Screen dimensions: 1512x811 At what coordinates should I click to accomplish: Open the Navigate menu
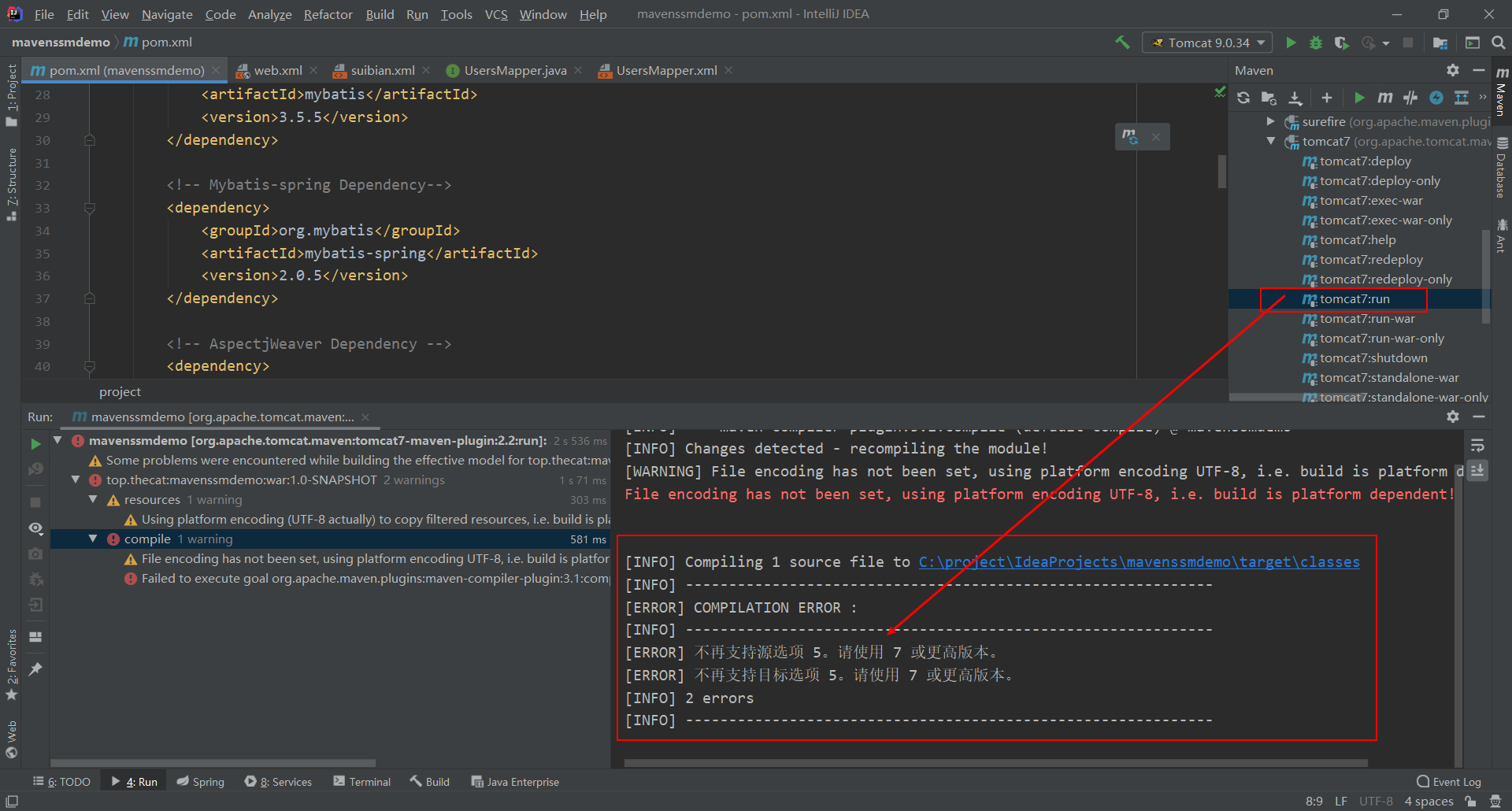point(167,14)
